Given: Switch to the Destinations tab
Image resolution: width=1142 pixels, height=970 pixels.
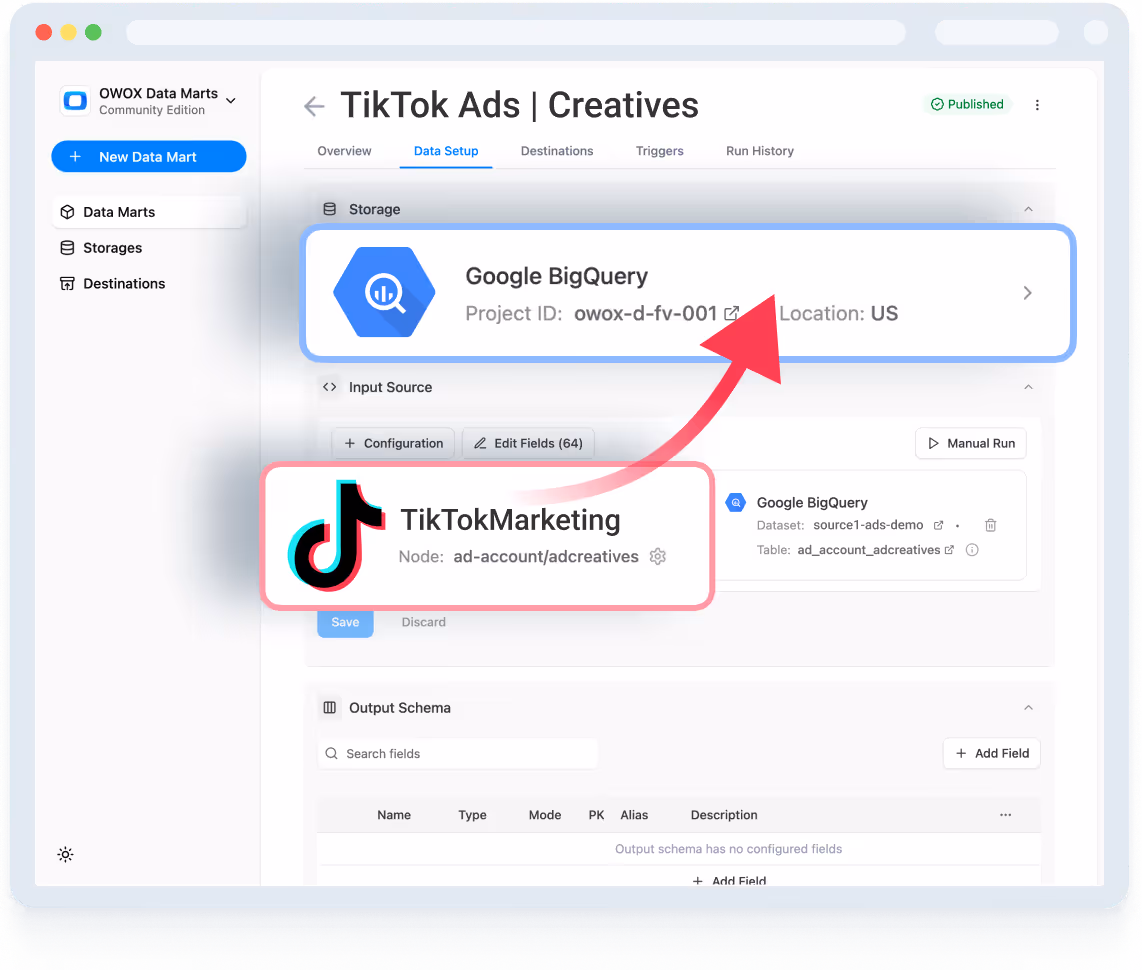Looking at the screenshot, I should [x=557, y=151].
